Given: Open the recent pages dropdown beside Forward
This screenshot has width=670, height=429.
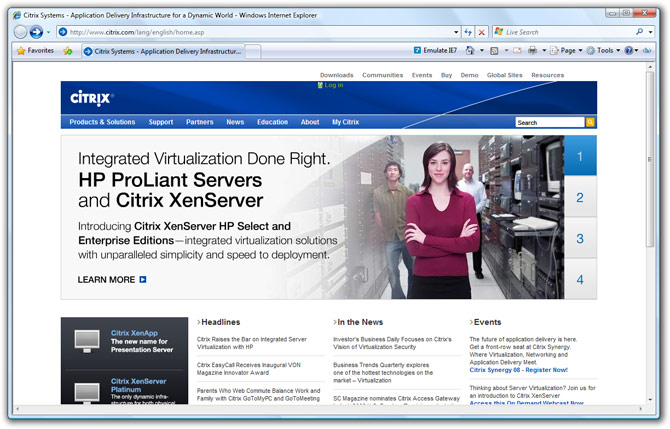Looking at the screenshot, I should pyautogui.click(x=48, y=32).
